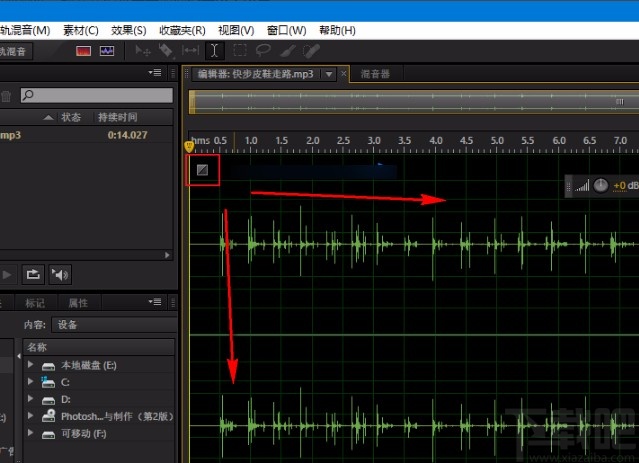The image size is (639, 463).
Task: Click the 编辑器: 快步皮鞋走路.mp3 tab
Action: click(x=256, y=74)
